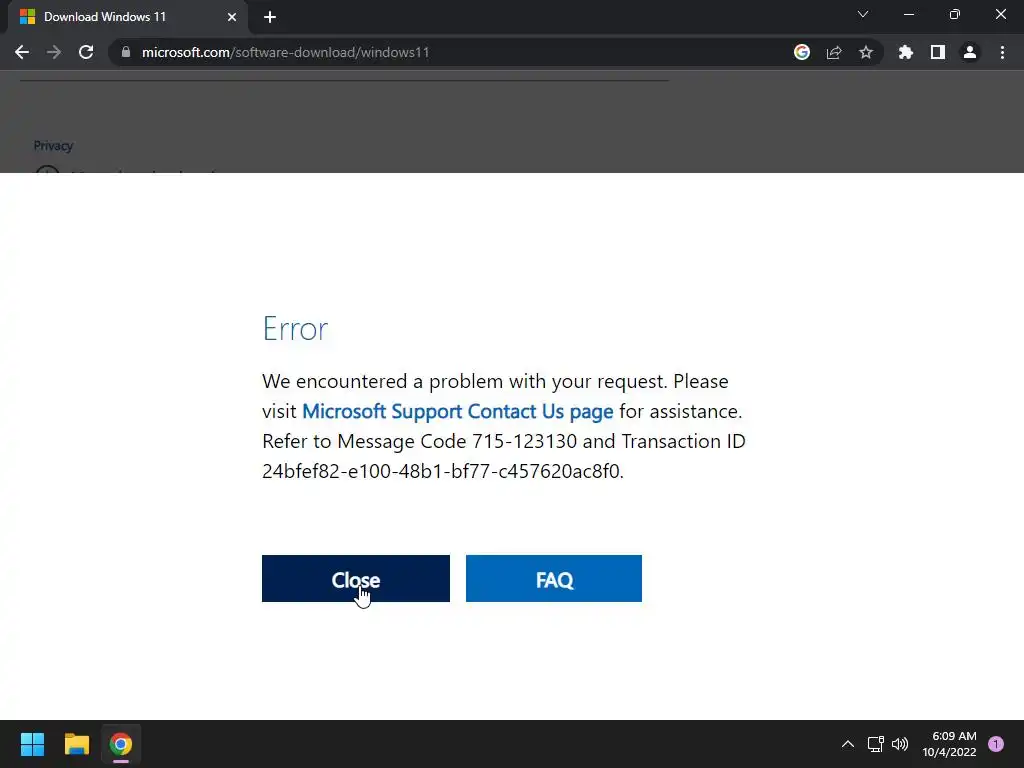Restore down the Chrome window
Image resolution: width=1024 pixels, height=768 pixels.
click(x=955, y=14)
